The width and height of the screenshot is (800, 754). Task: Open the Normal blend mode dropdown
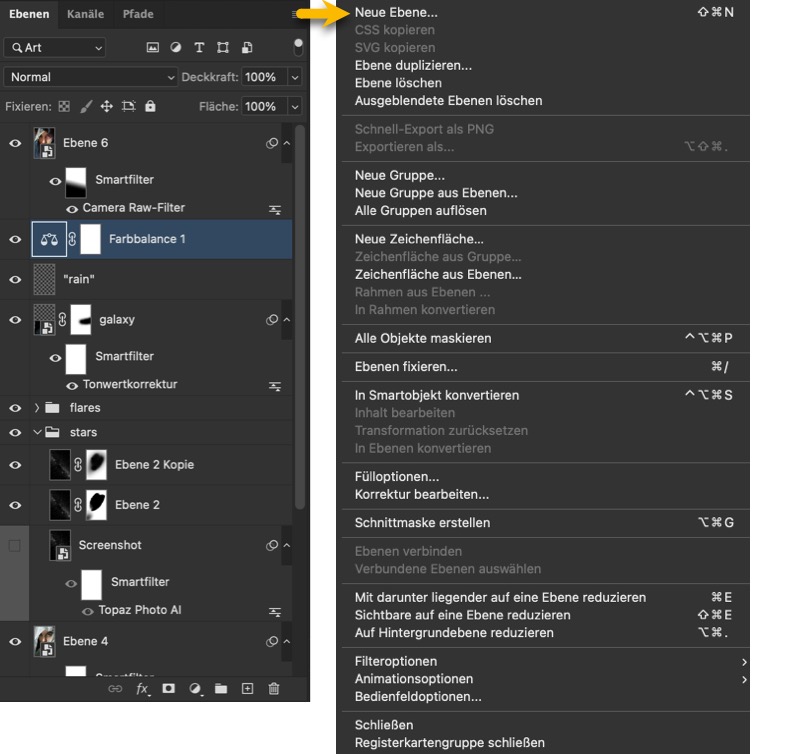pyautogui.click(x=91, y=77)
